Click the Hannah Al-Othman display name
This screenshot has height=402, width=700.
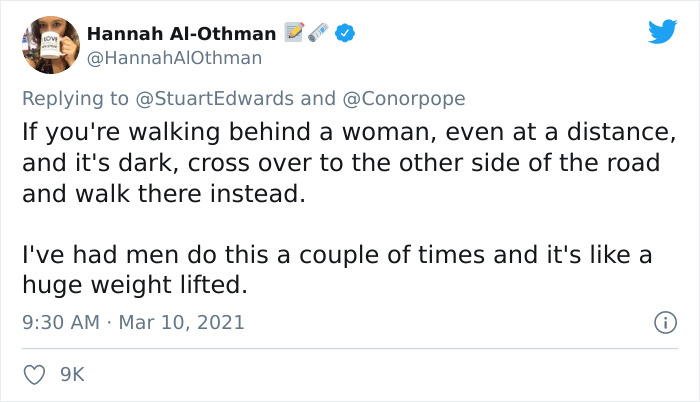(x=181, y=33)
